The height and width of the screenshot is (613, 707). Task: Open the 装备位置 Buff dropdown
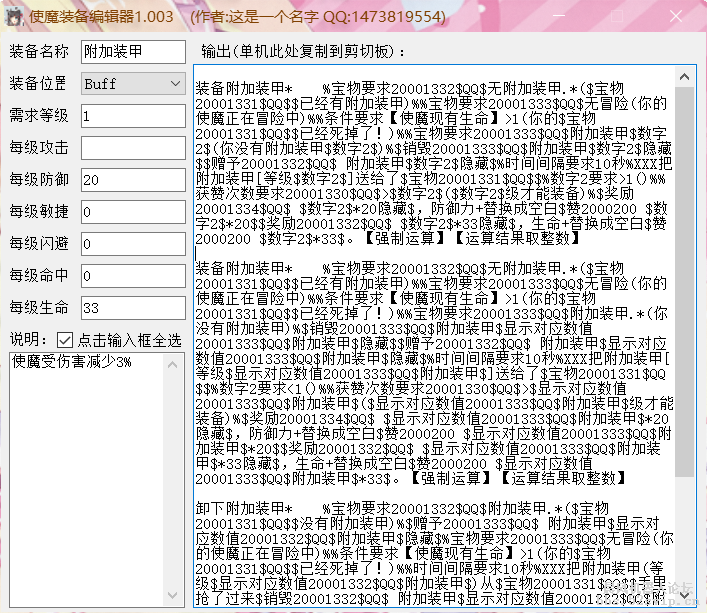pyautogui.click(x=132, y=84)
